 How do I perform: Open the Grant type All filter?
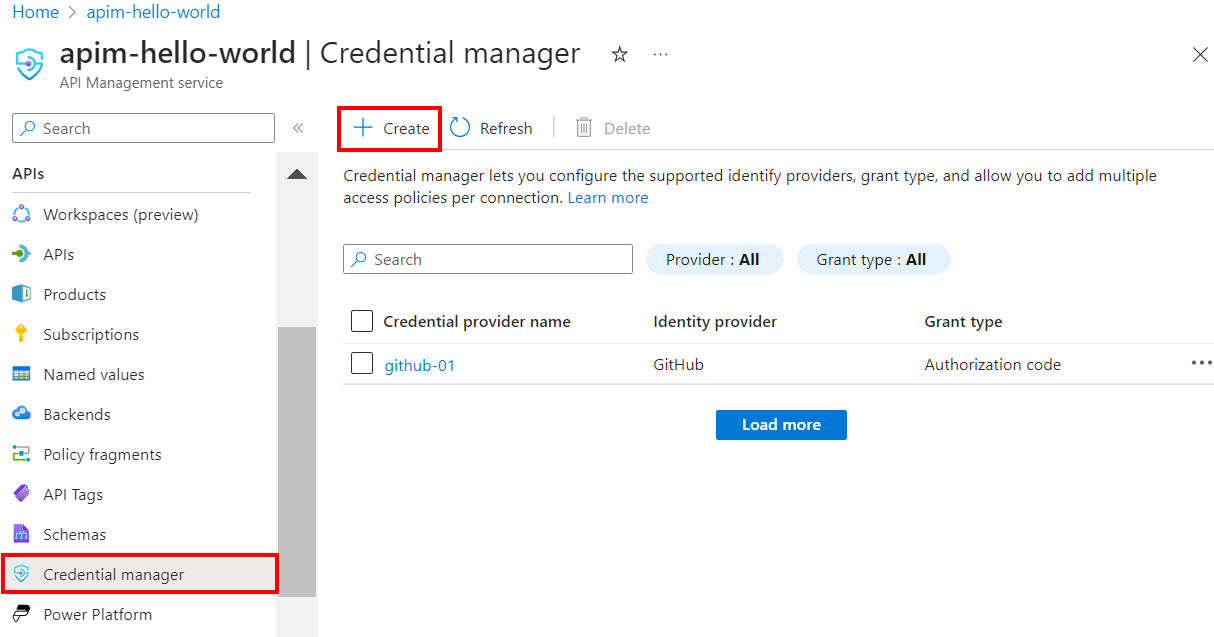(x=873, y=259)
